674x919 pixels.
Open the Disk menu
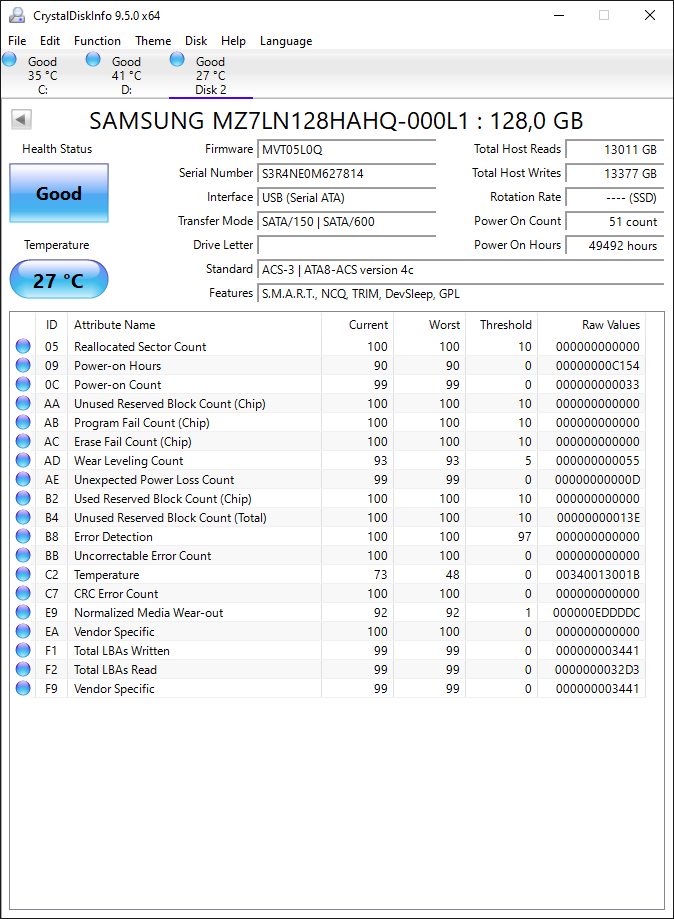click(196, 40)
